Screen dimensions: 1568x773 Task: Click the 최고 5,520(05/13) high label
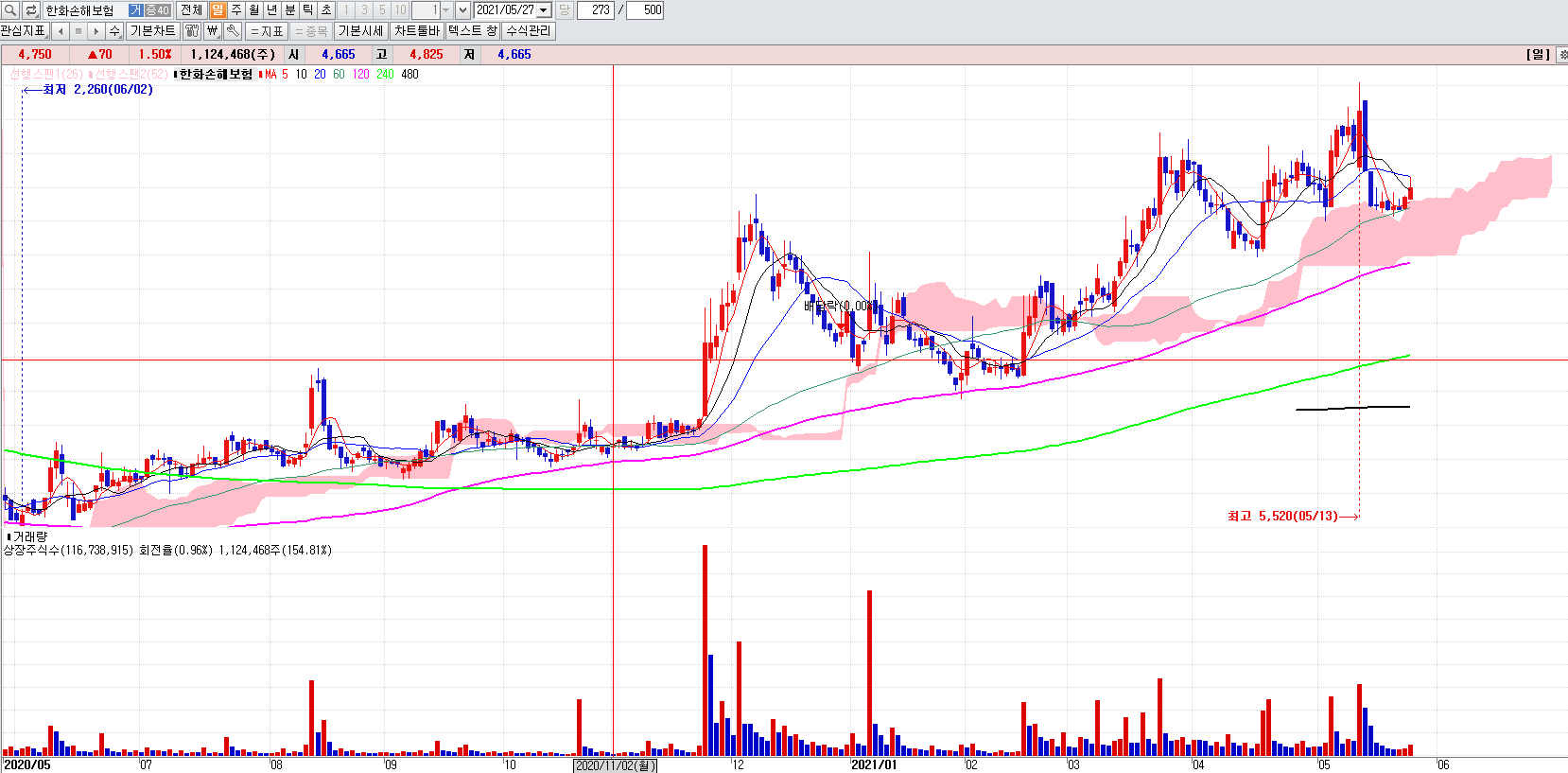(1282, 517)
